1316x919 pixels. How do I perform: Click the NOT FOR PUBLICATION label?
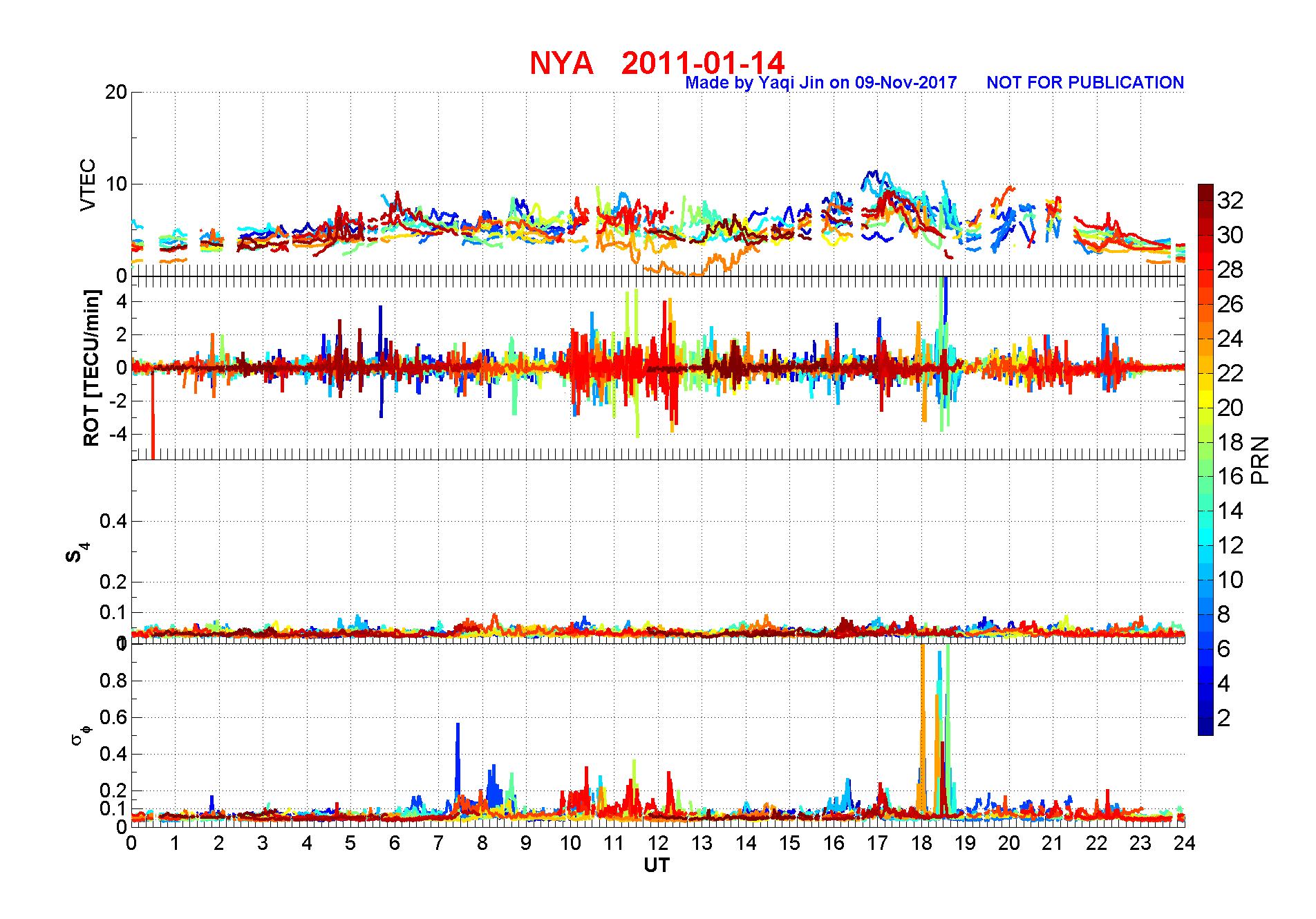1085,83
